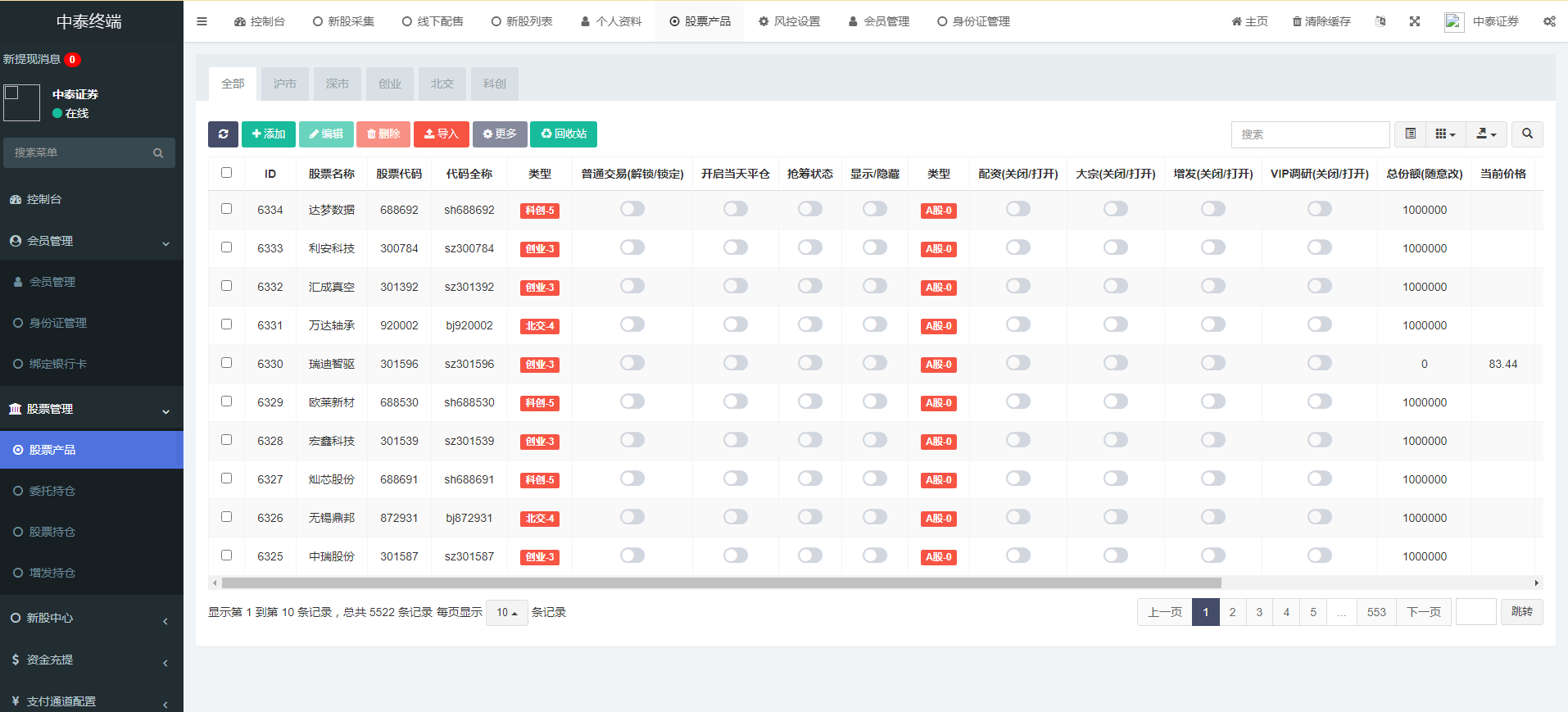The image size is (1568, 712).
Task: Toggle 大宗 switch for 宏鑫科技 row
Action: coord(1116,440)
